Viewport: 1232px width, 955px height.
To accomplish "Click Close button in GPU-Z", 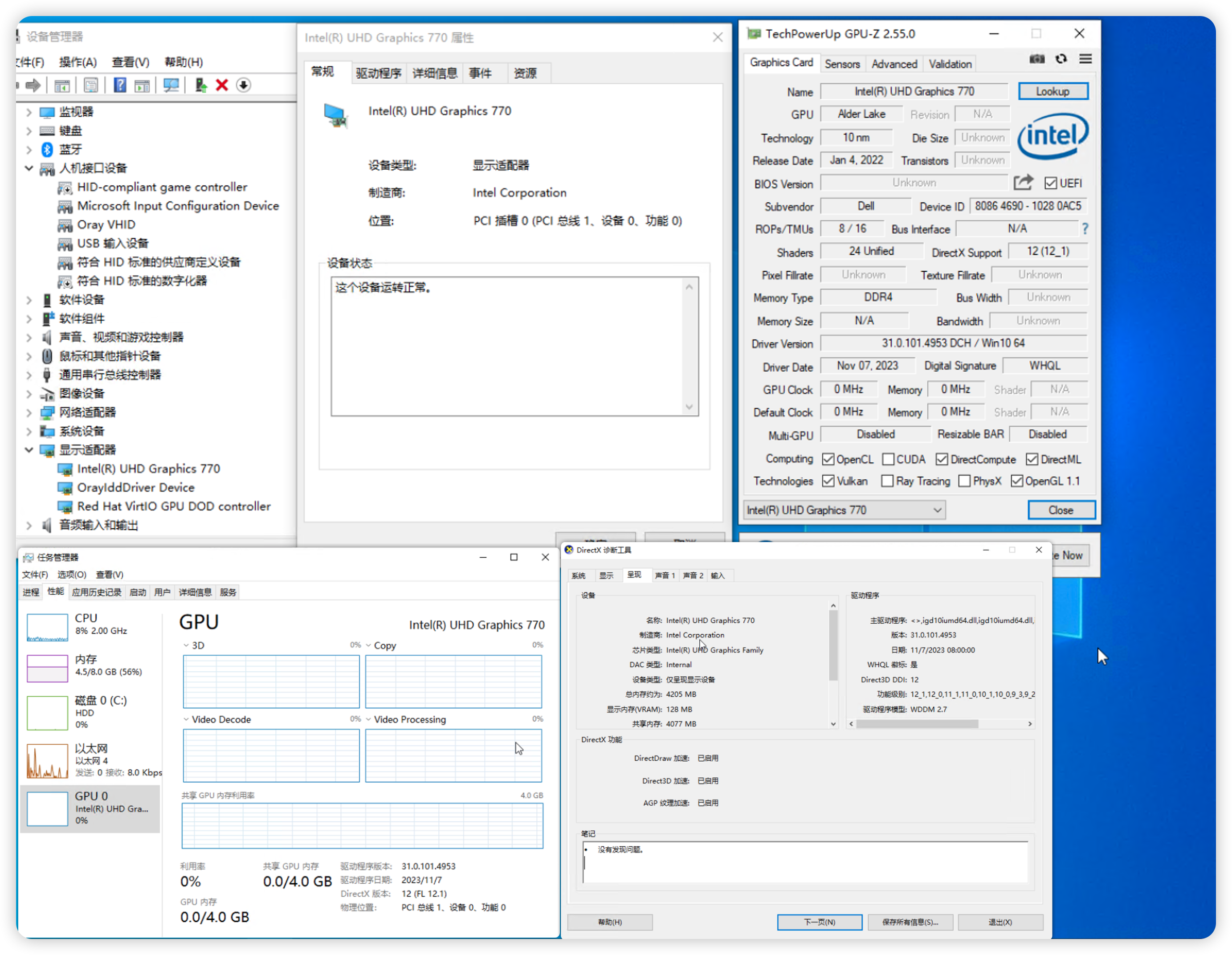I will pos(1061,510).
